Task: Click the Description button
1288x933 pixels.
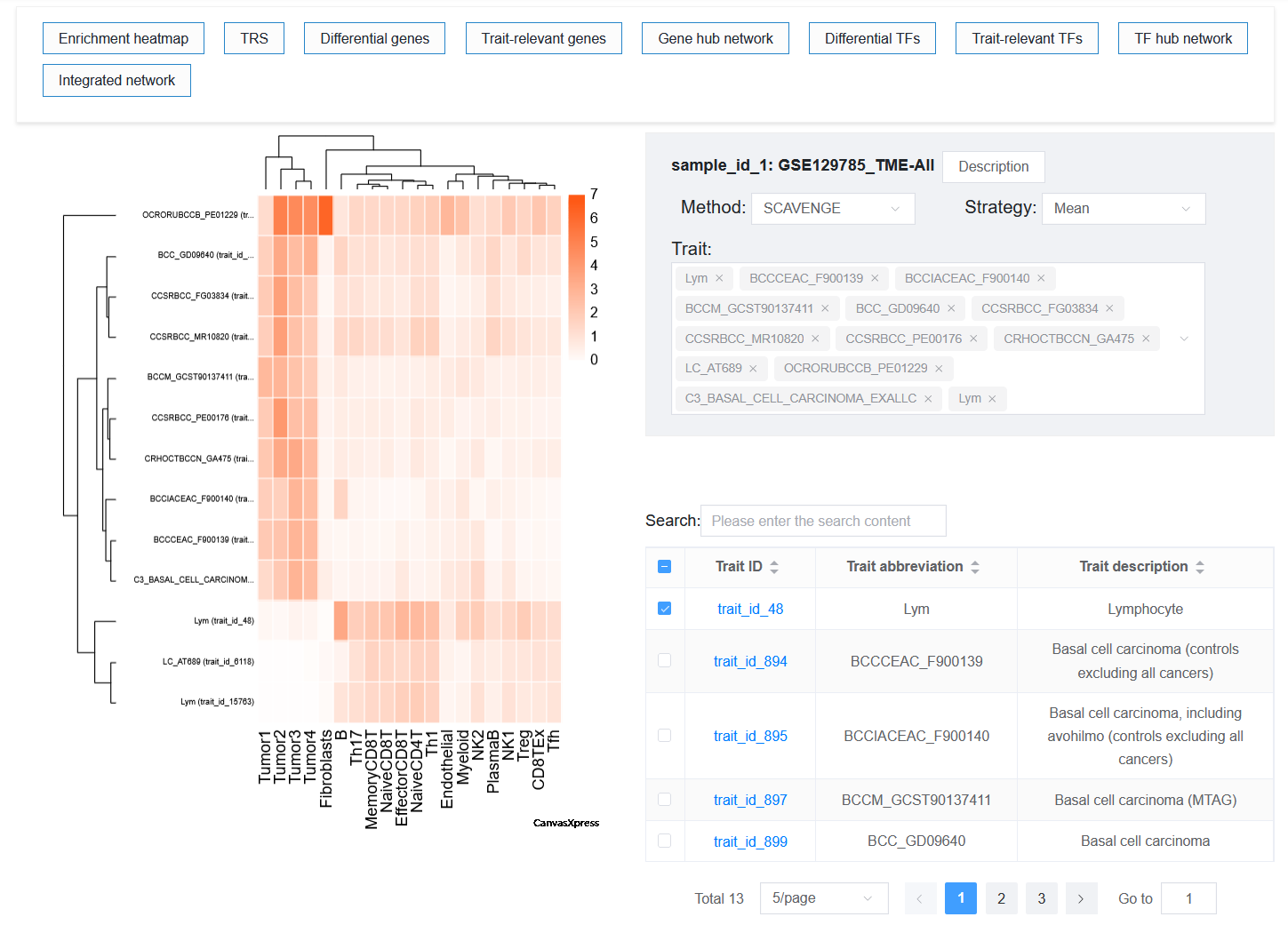Action: (x=994, y=167)
